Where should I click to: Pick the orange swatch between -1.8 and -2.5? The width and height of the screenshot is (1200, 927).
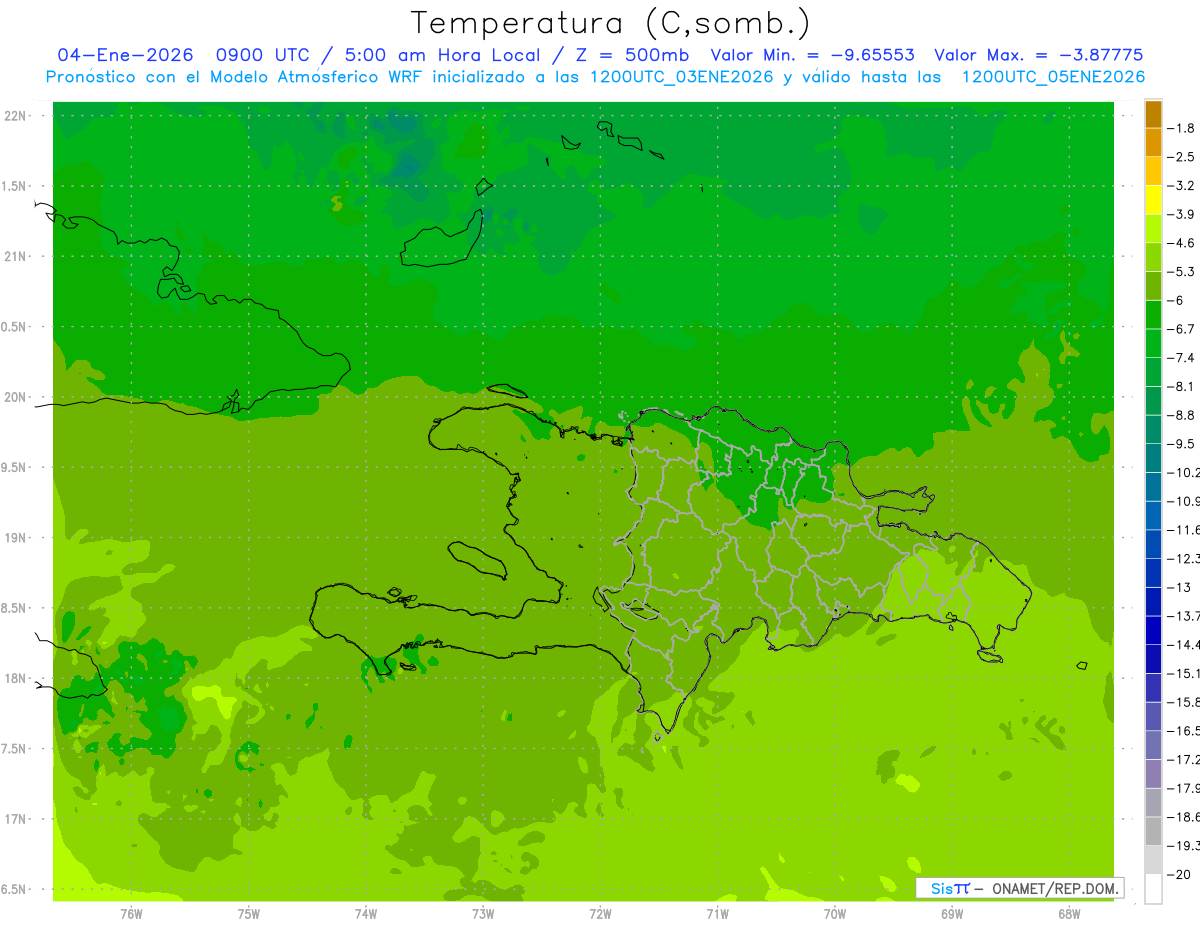point(1153,143)
